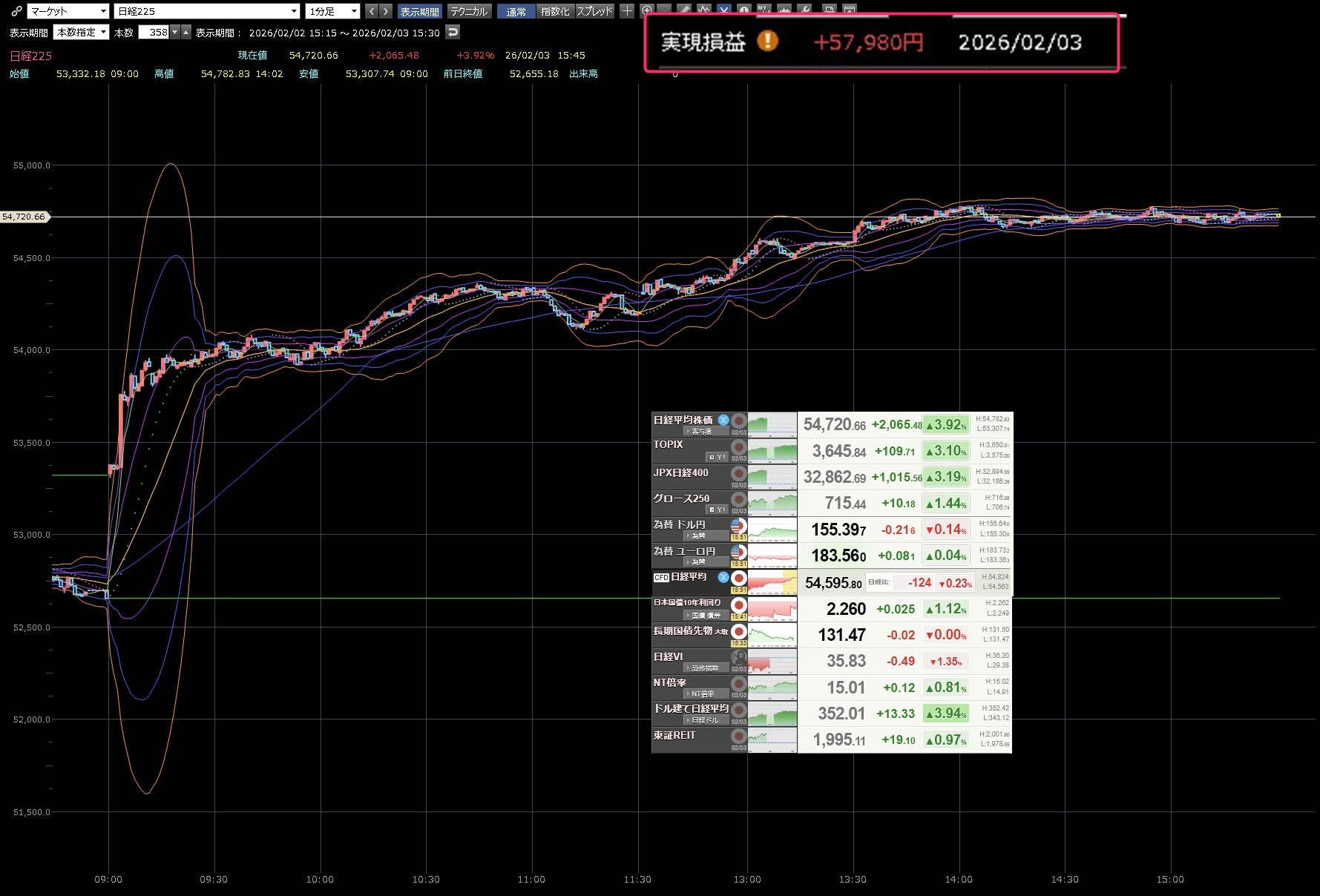Click the crosshair plus icon in toolbar
This screenshot has width=1320, height=896.
(627, 11)
